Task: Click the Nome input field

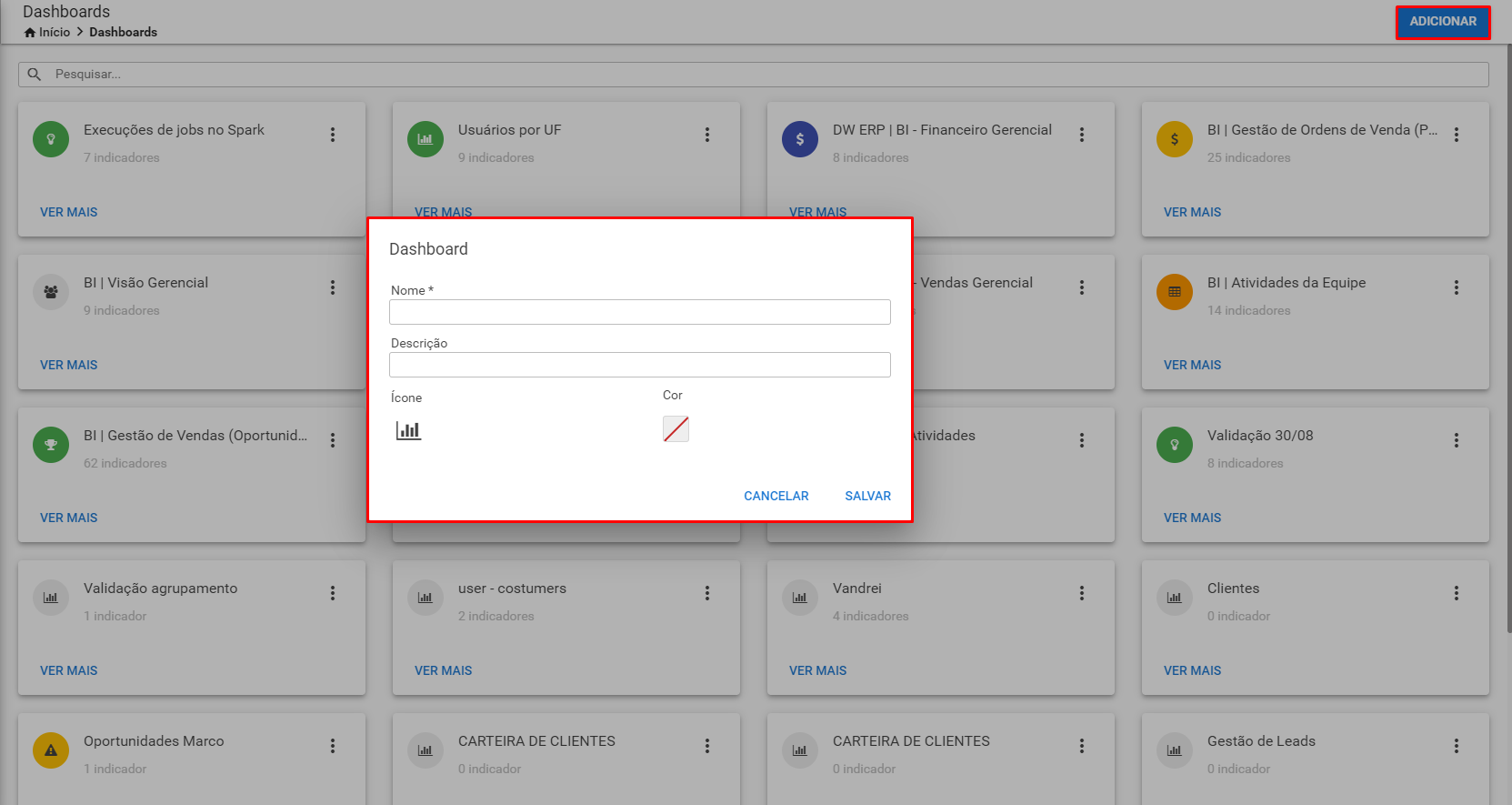Action: coord(640,312)
